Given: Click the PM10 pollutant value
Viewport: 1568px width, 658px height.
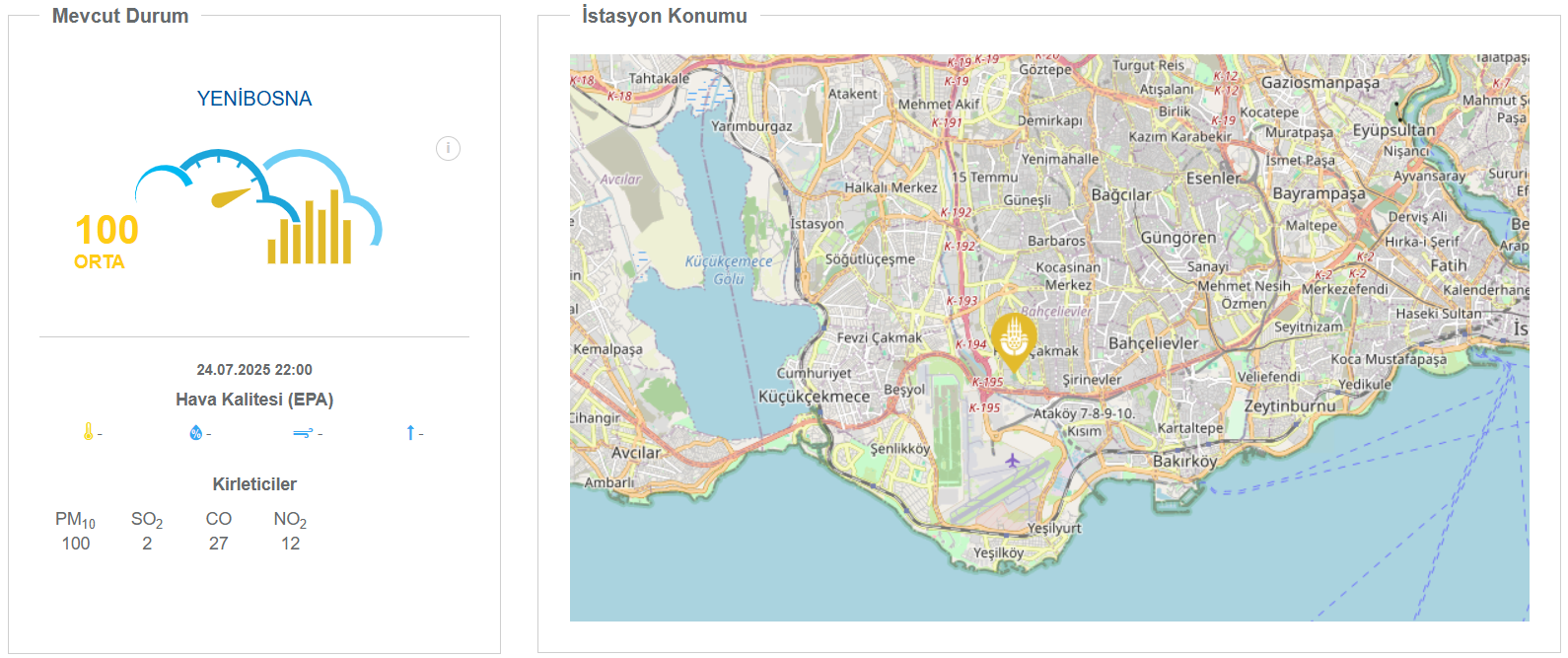Looking at the screenshot, I should coord(76,544).
